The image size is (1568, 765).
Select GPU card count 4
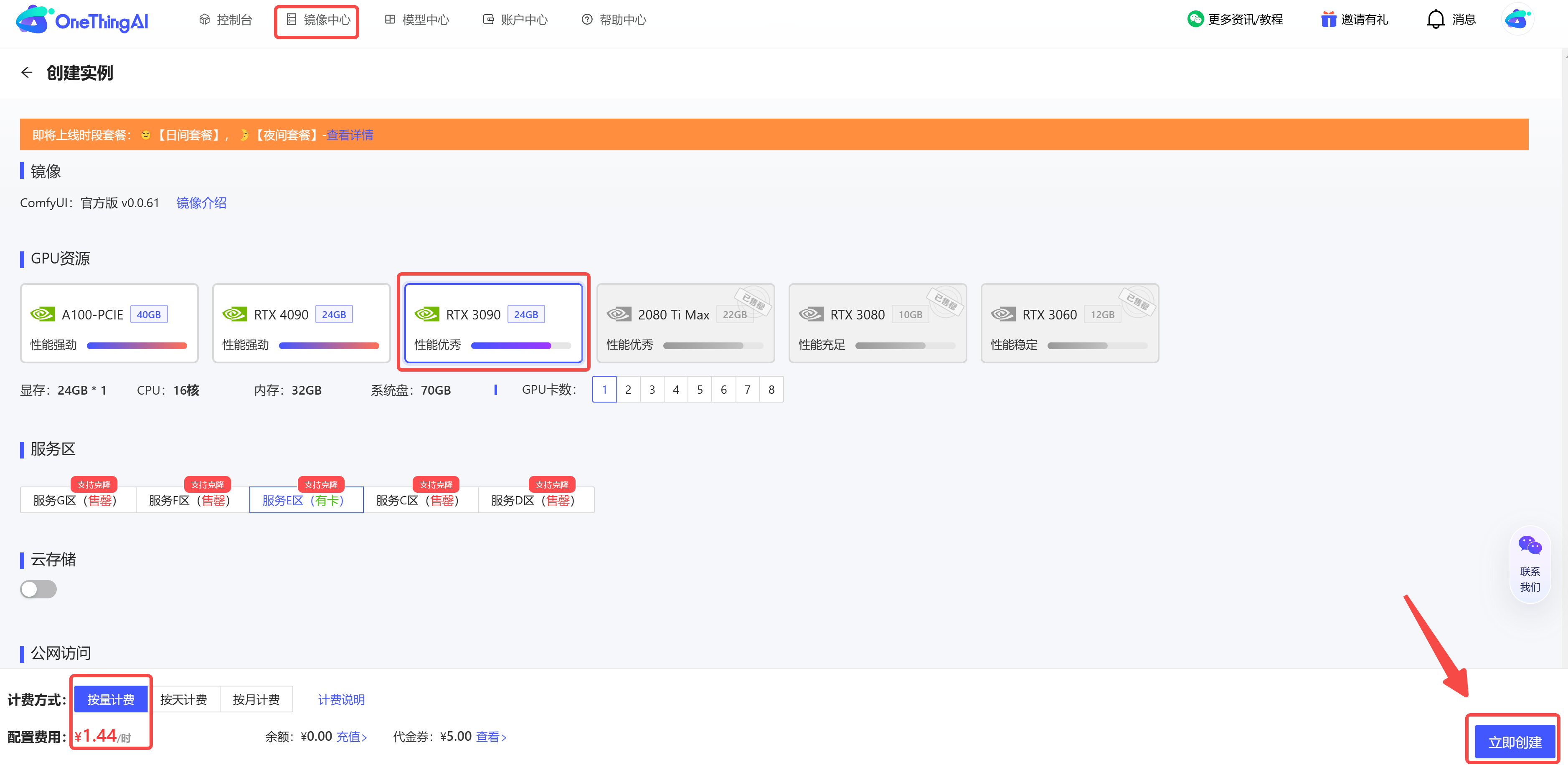coord(676,390)
